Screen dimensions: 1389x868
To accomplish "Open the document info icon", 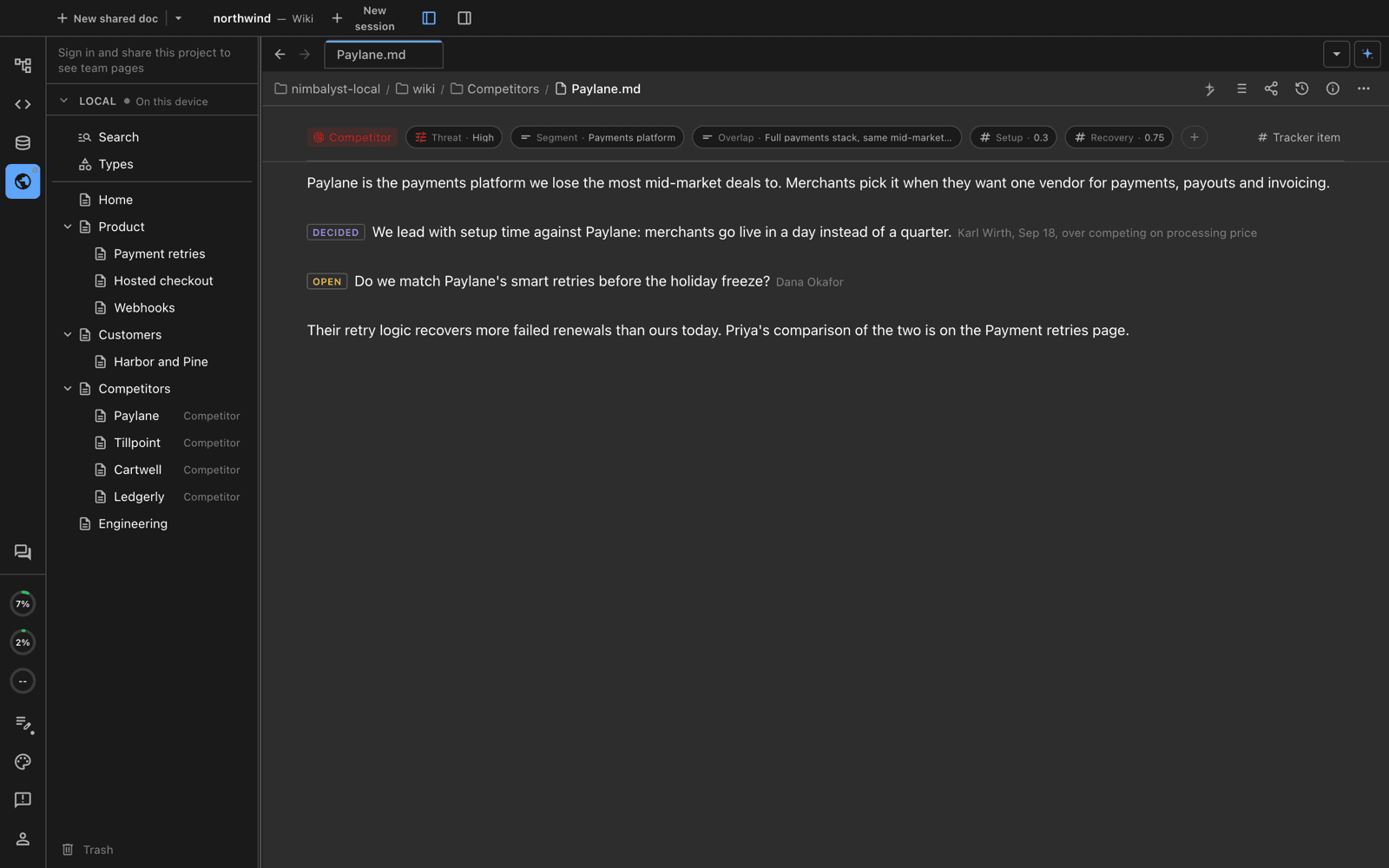I will [x=1333, y=89].
